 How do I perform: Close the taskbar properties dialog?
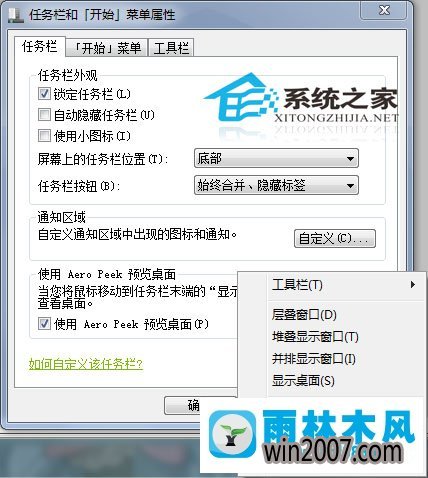click(384, 10)
